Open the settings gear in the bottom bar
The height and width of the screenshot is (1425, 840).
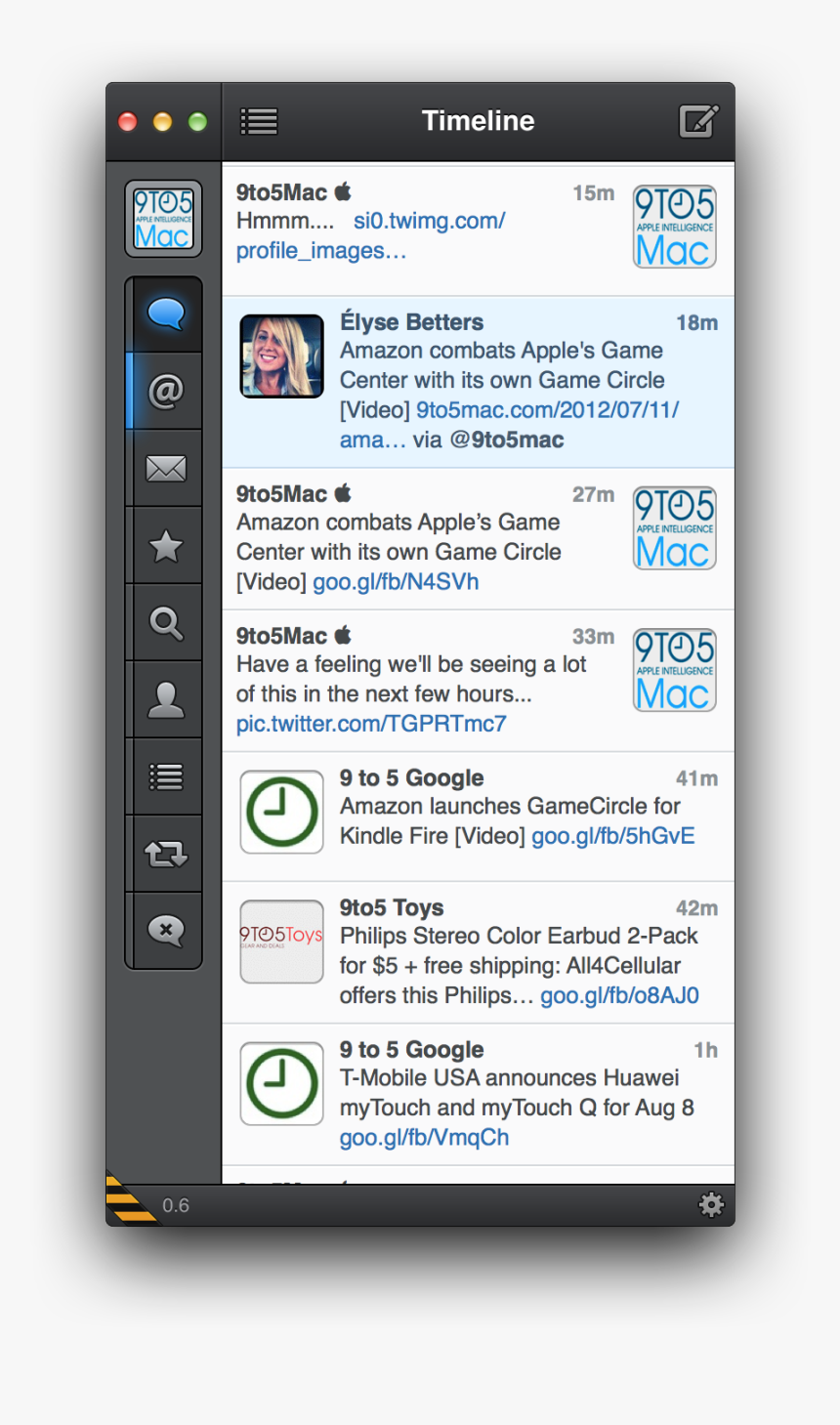click(x=711, y=1205)
